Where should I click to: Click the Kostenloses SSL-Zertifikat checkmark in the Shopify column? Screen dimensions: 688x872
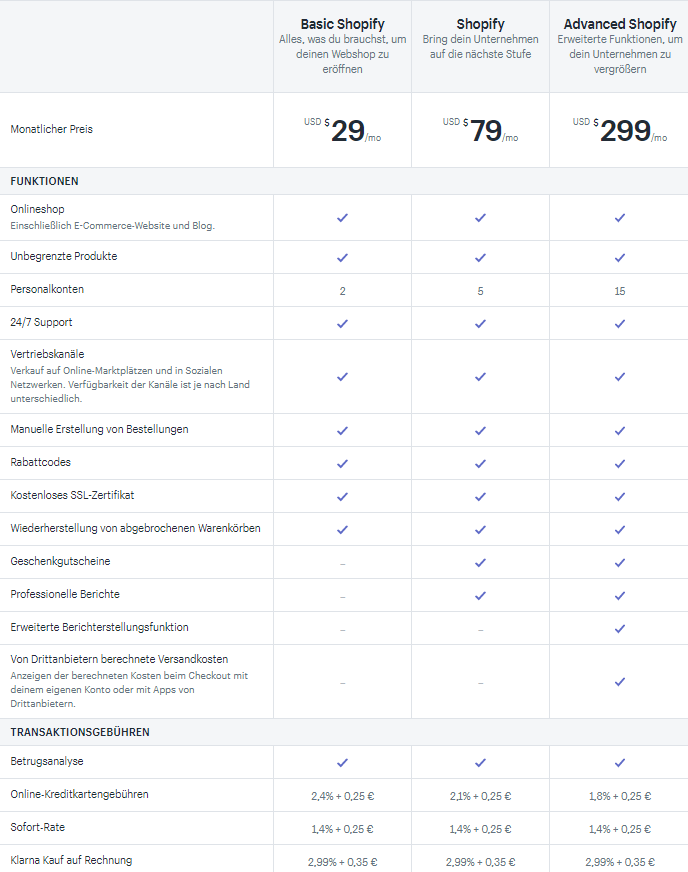coord(481,497)
